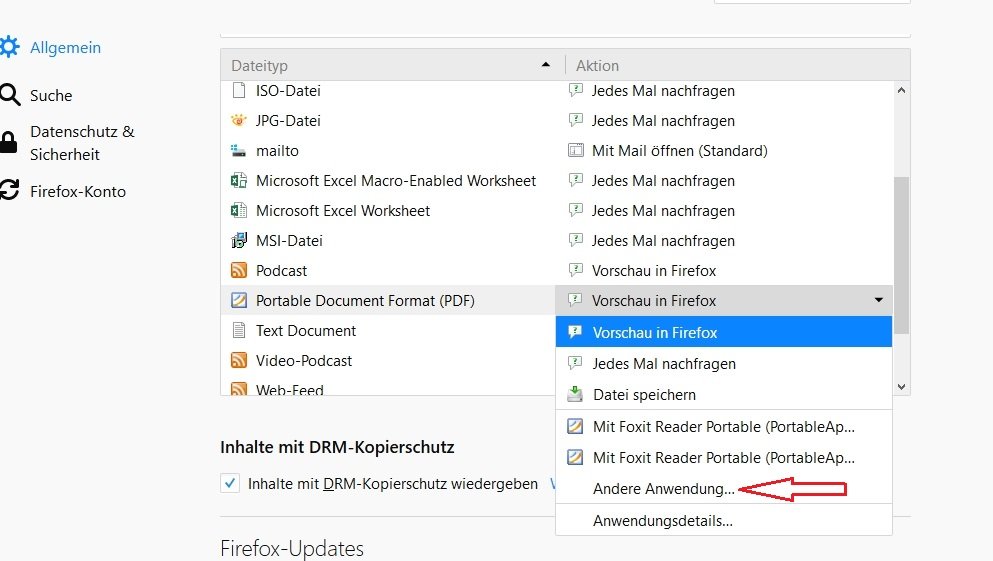Viewport: 993px width, 561px height.
Task: Click the MSI-Datei installer icon
Action: click(x=238, y=241)
